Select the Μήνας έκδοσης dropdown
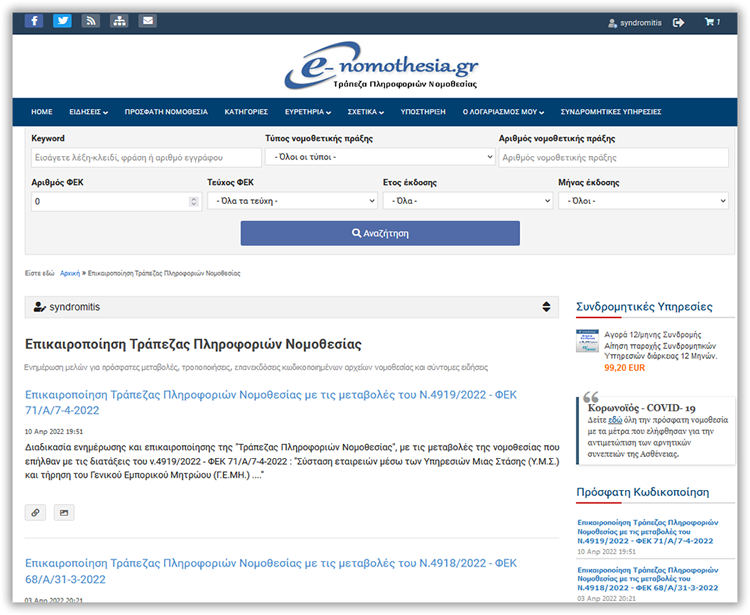The image size is (750, 615). coord(643,201)
